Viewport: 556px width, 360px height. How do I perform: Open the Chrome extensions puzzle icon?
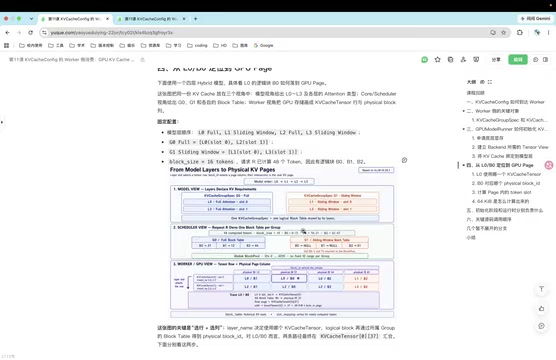tap(520, 33)
